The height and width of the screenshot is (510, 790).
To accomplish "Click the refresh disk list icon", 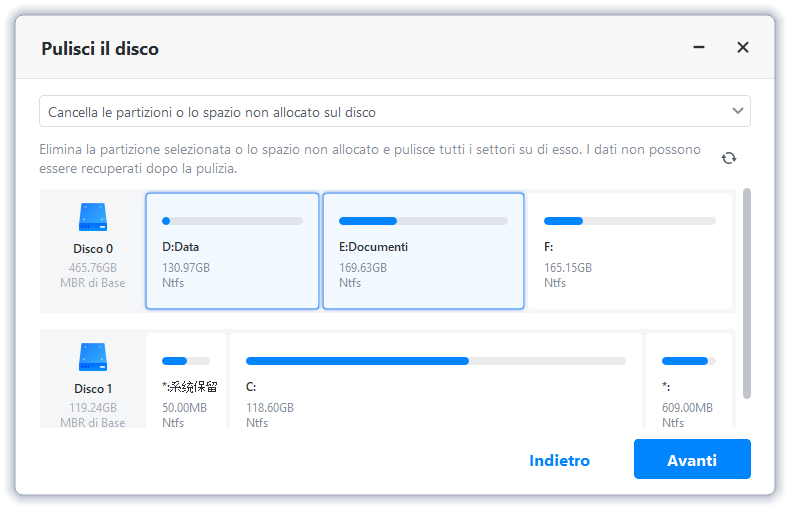I will click(728, 158).
